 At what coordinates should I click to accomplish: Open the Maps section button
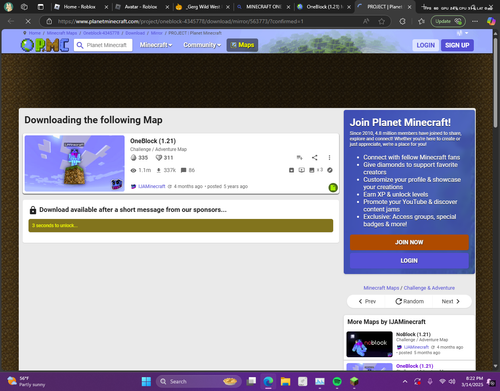[x=242, y=45]
